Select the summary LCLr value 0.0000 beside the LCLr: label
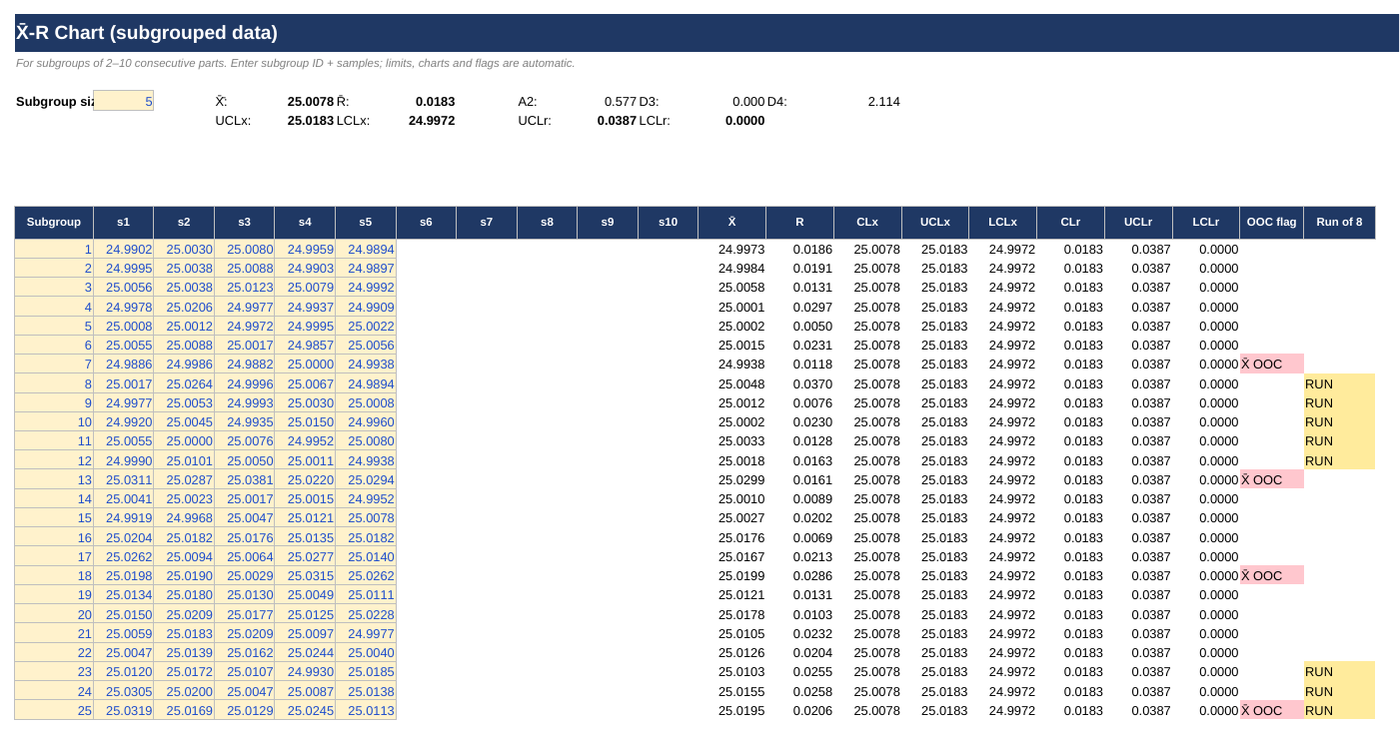This screenshot has width=1400, height=734. 744,120
